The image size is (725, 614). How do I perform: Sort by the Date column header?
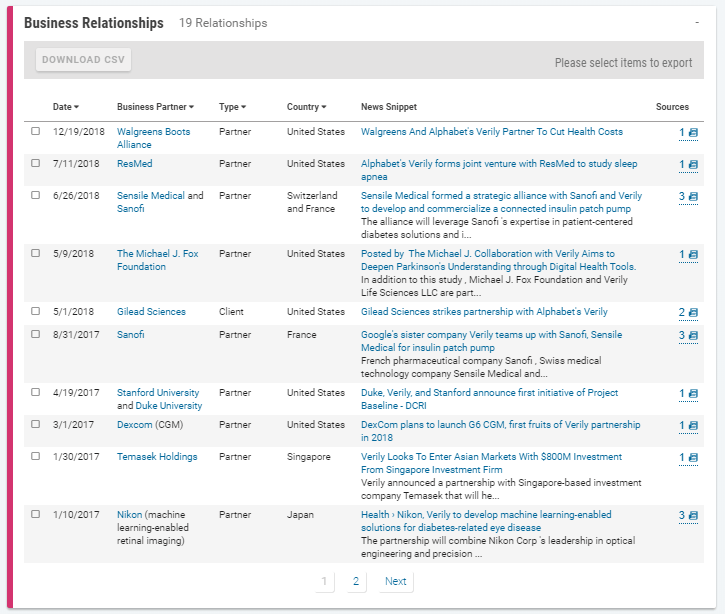66,107
